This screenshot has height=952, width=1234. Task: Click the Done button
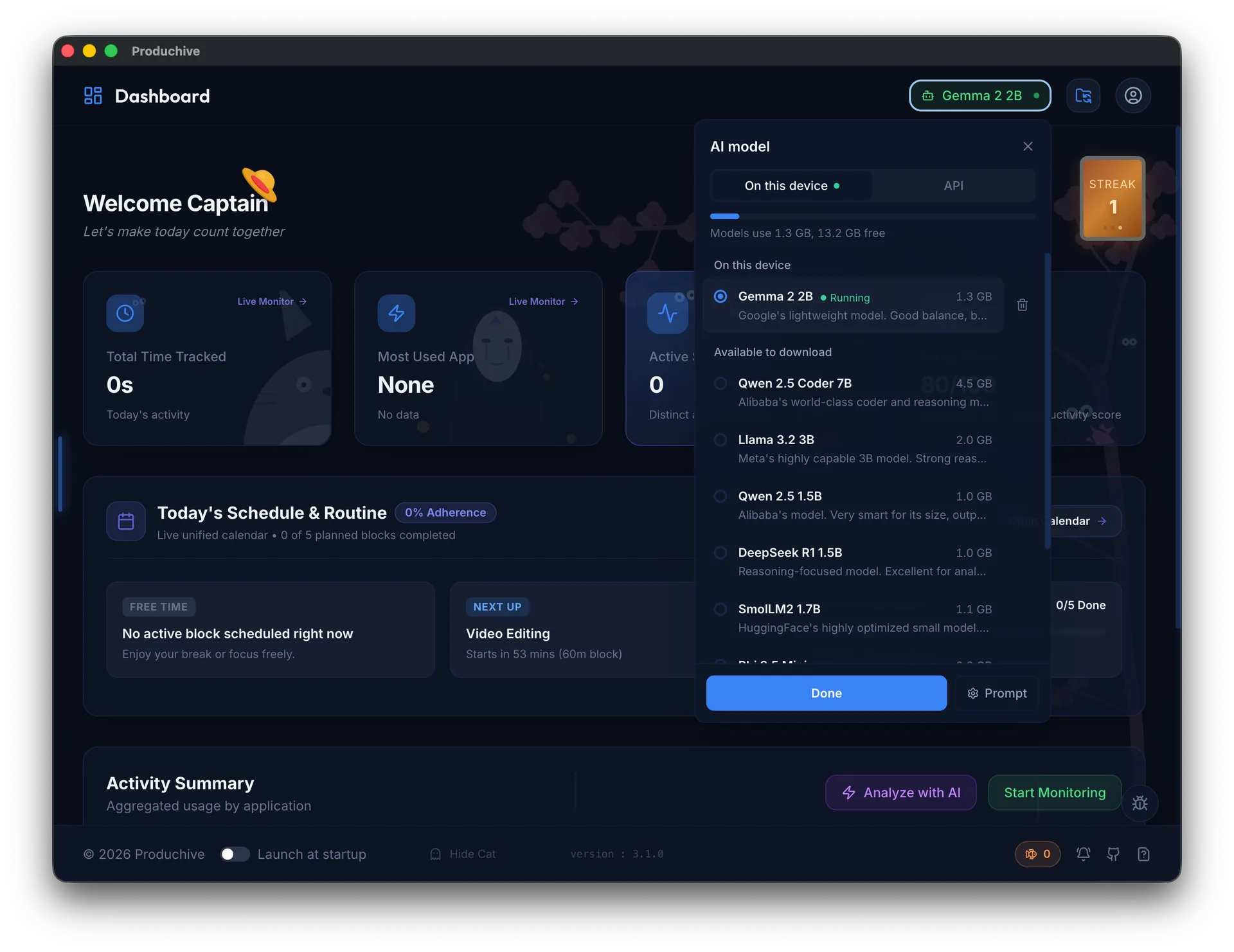coord(827,693)
